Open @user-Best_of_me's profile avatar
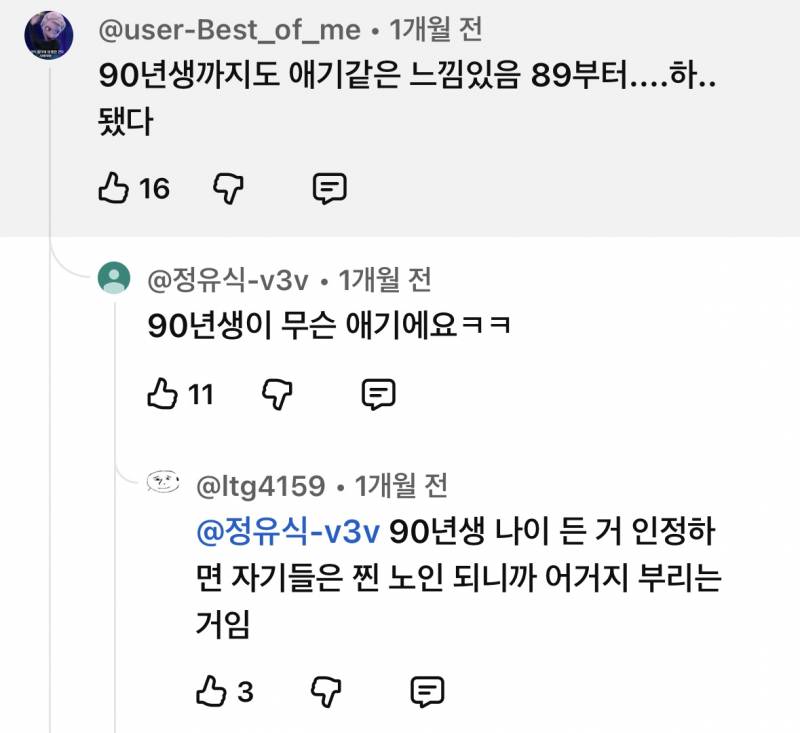 click(47, 33)
